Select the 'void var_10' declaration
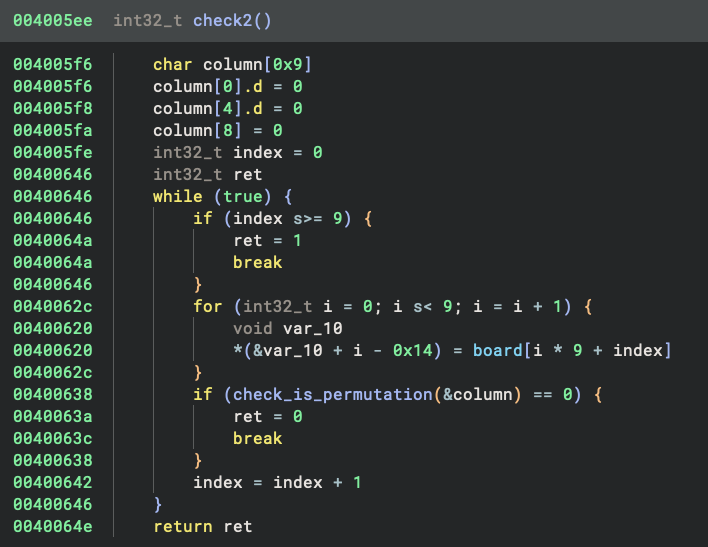The image size is (708, 547). pos(288,329)
